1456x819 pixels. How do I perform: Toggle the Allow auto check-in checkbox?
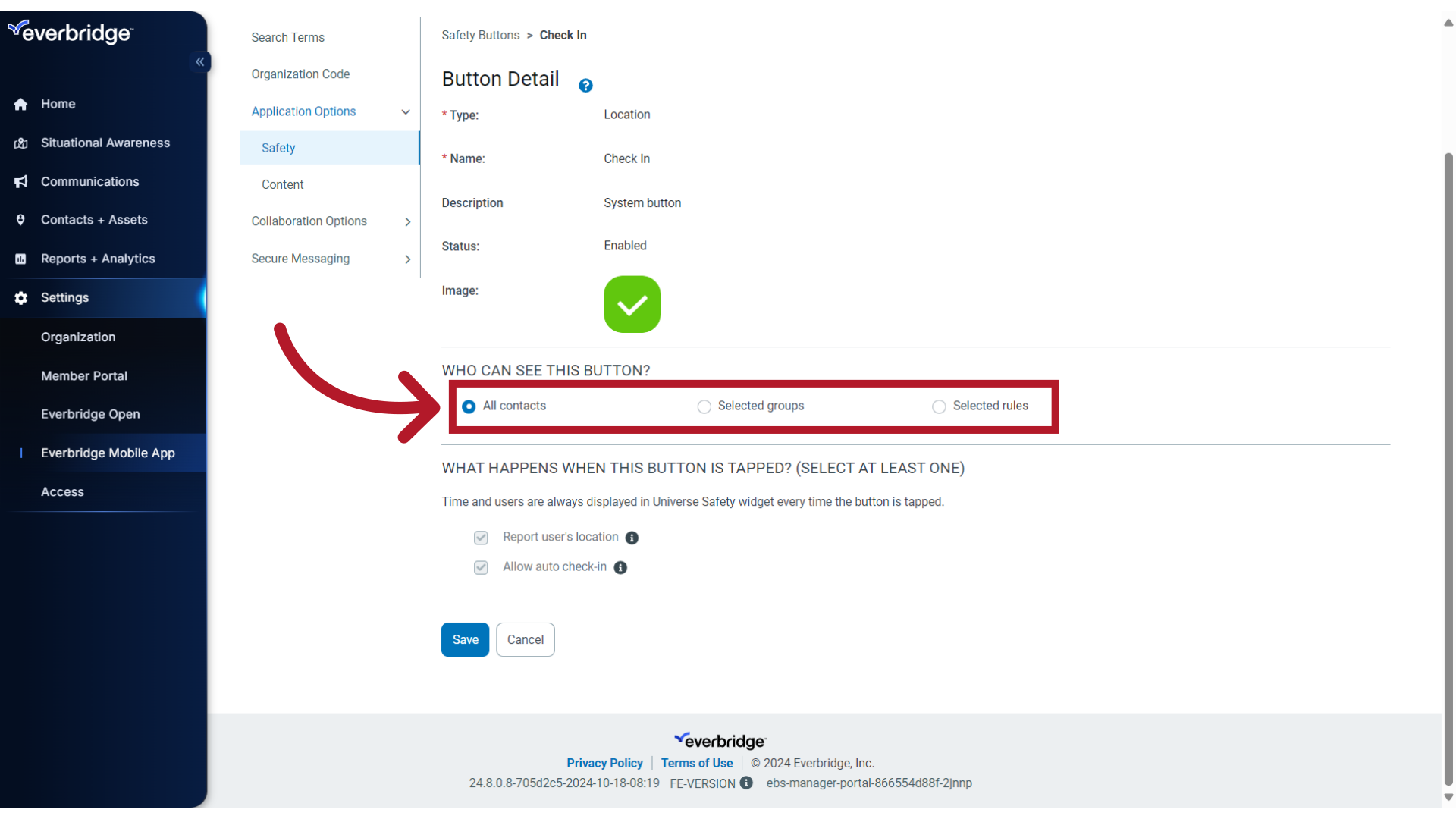[481, 567]
